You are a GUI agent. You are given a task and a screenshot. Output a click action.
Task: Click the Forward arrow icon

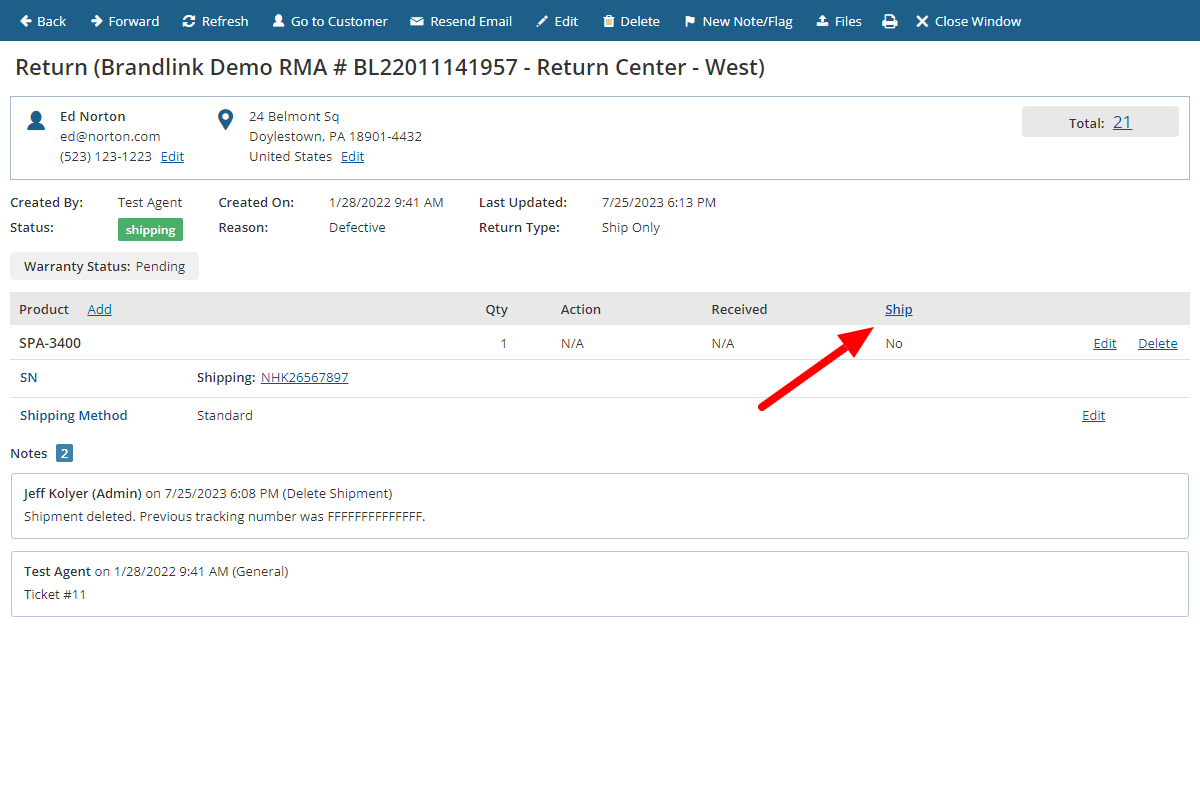pos(95,20)
